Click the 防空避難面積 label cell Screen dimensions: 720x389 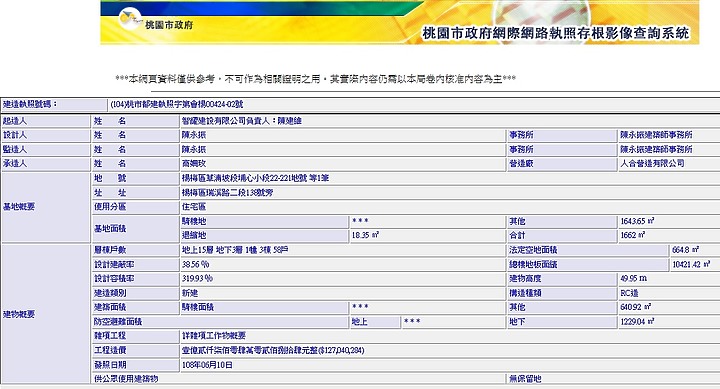pos(220,322)
